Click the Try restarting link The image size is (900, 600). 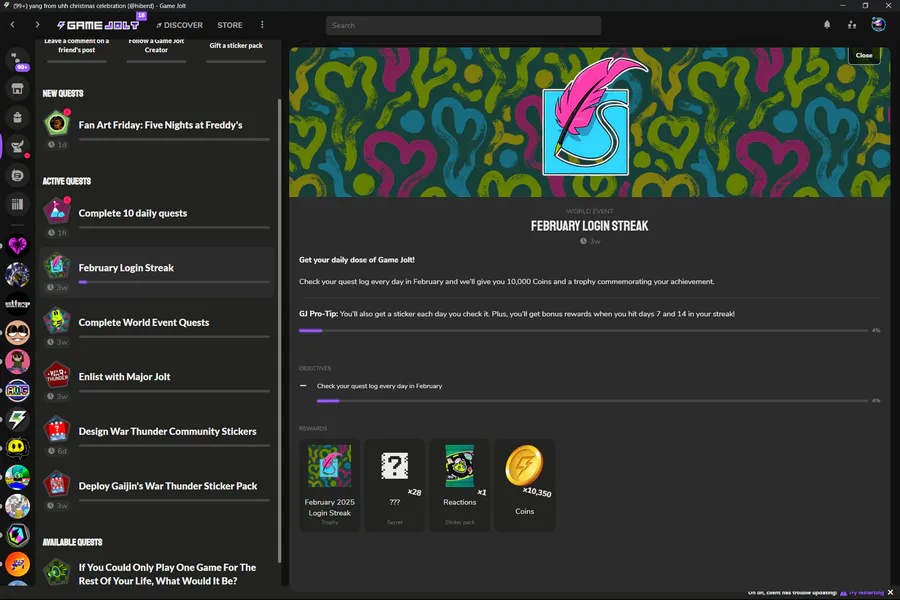click(x=866, y=593)
